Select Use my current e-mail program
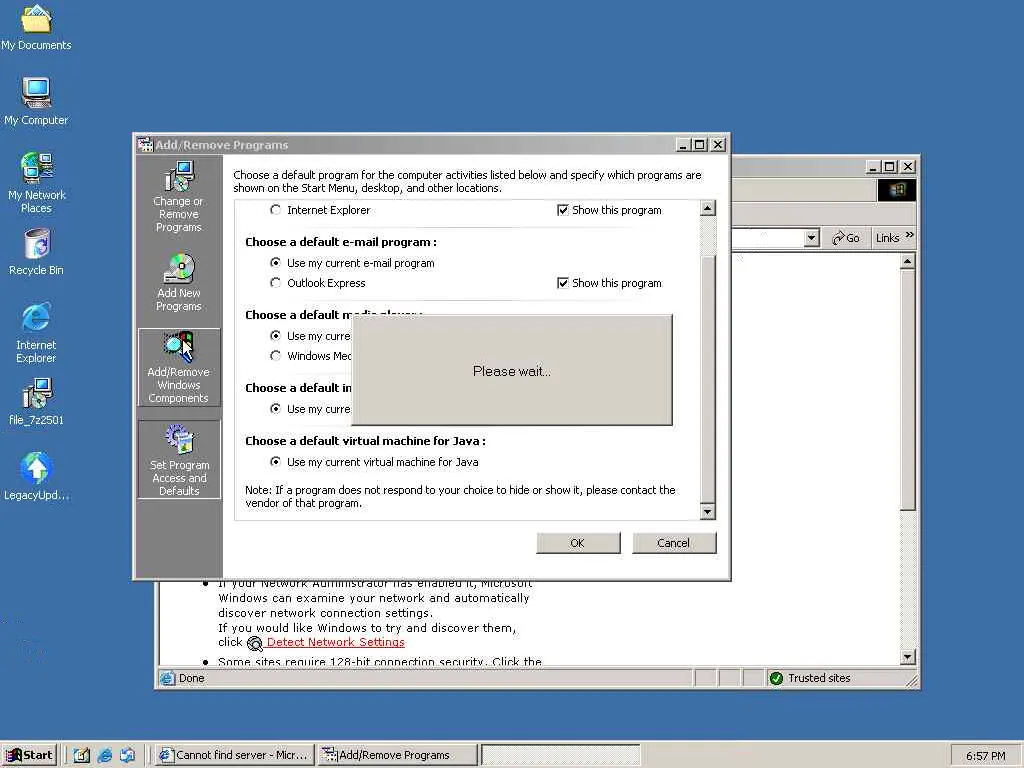 click(x=276, y=263)
